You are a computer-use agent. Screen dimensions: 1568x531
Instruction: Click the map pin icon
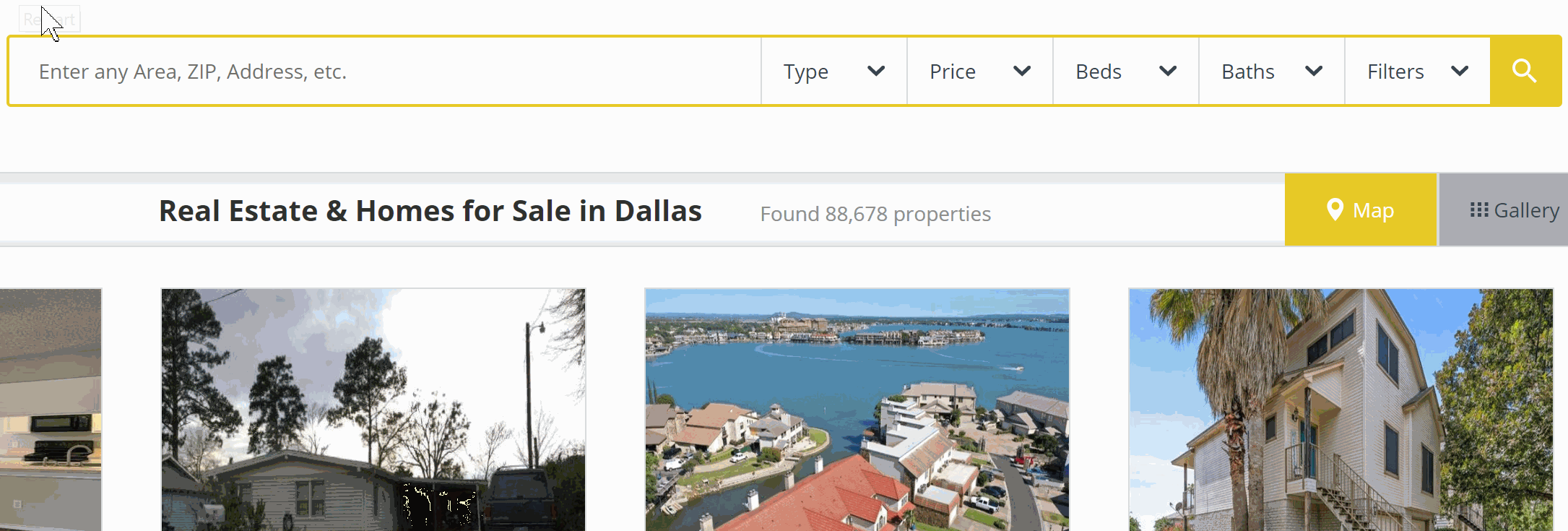point(1335,210)
